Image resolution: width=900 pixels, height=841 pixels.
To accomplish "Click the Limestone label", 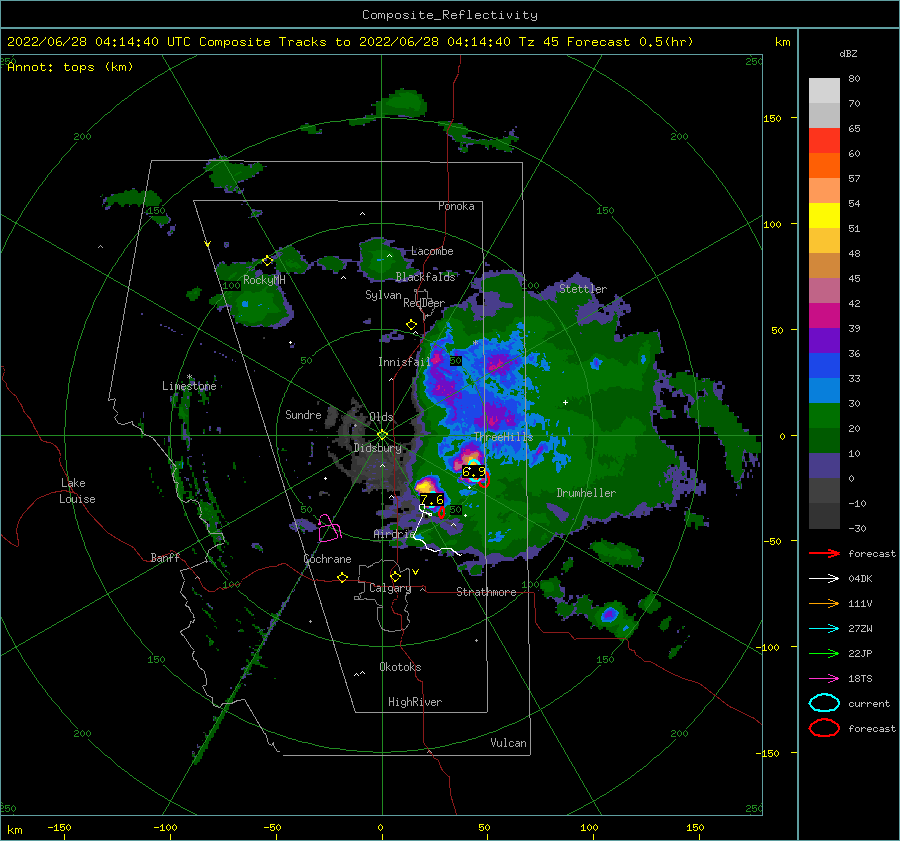I will [x=189, y=386].
